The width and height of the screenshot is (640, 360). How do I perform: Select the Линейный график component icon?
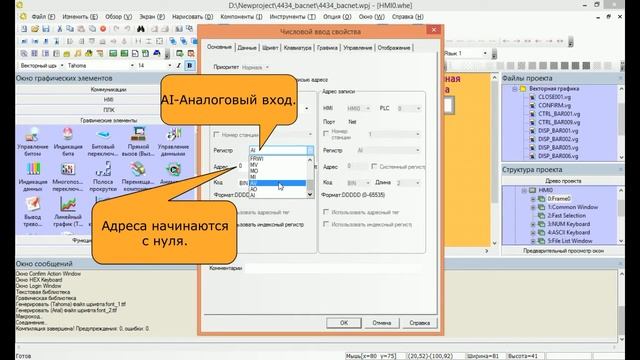click(x=68, y=204)
